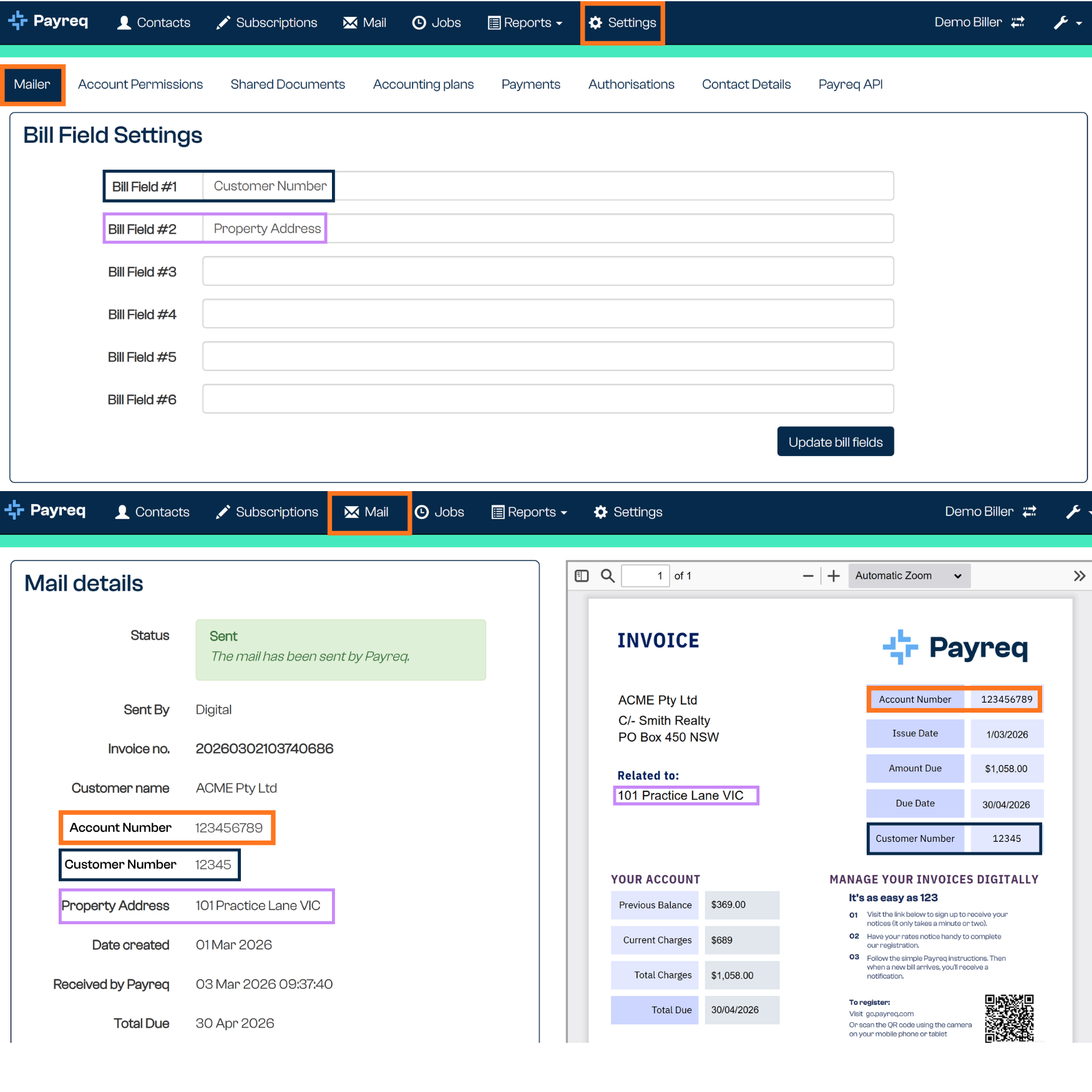Image resolution: width=1092 pixels, height=1092 pixels.
Task: Click the Date created value 01 Mar 2026
Action: [x=234, y=945]
